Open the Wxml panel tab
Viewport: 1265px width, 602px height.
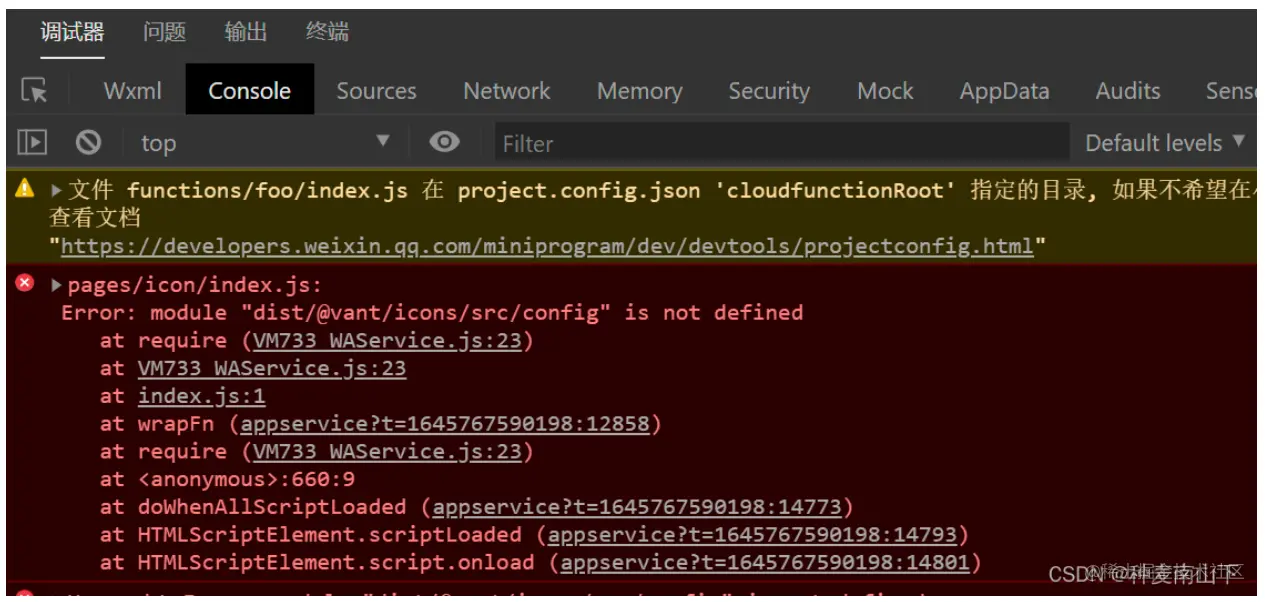(x=133, y=91)
